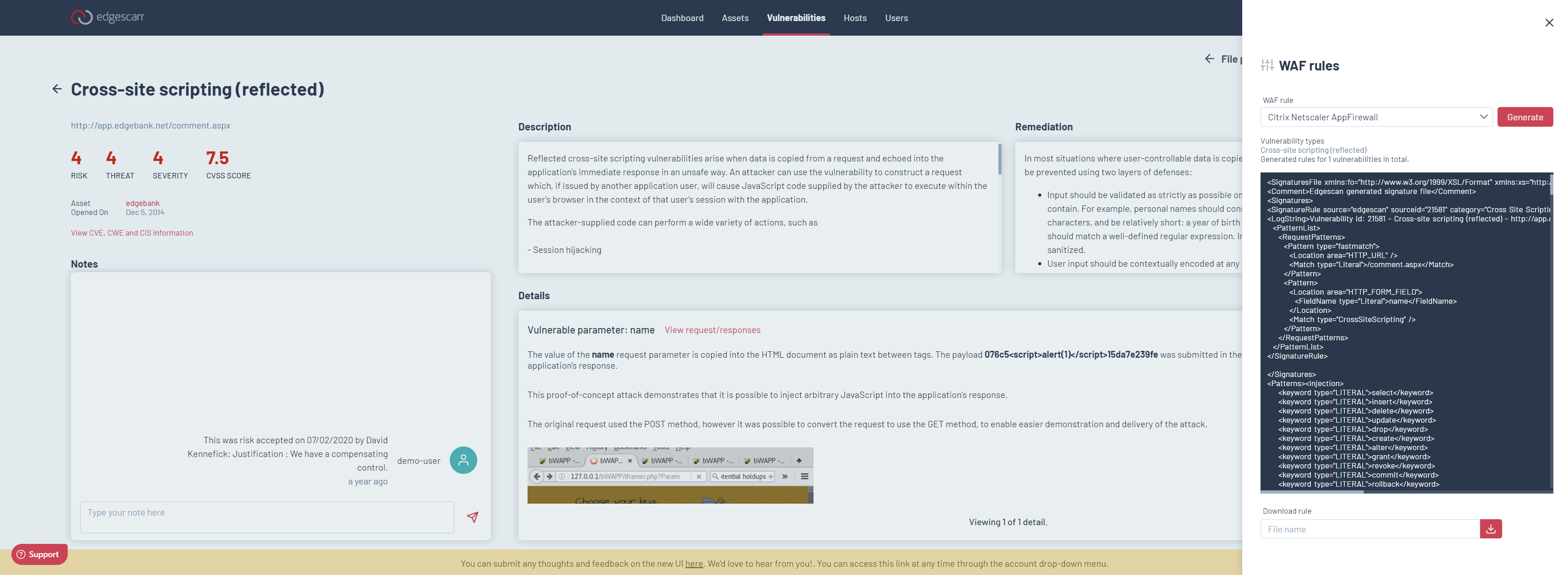Click the WAF rules sliders icon

click(1267, 66)
